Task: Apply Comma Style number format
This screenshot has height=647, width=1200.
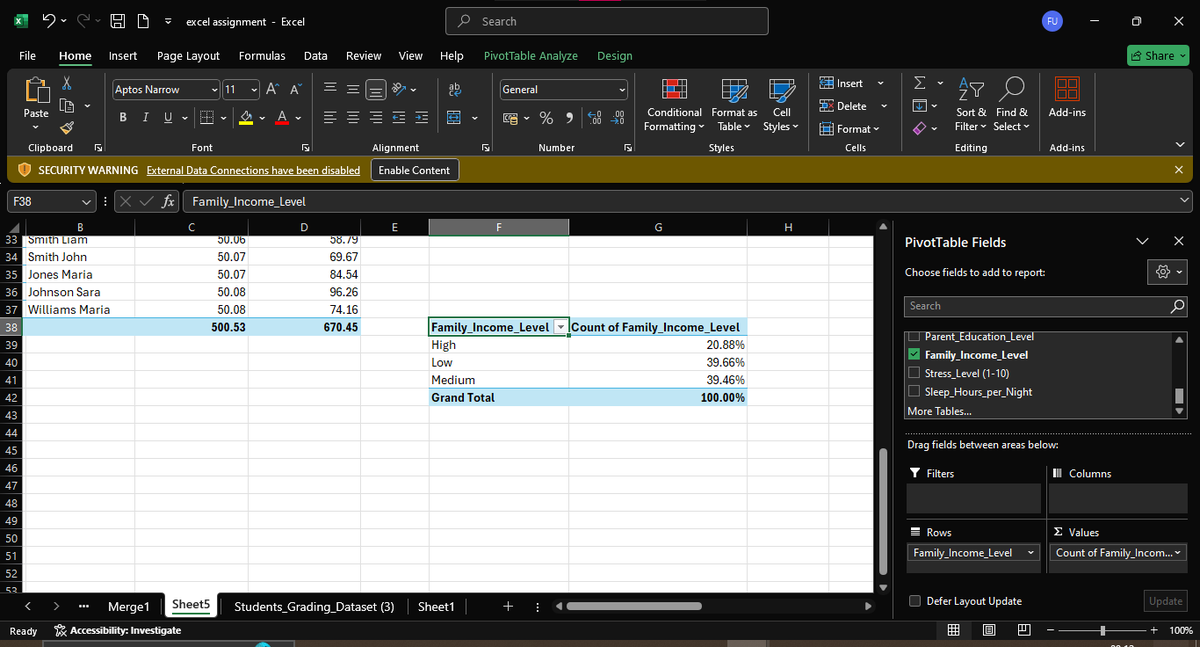Action: pyautogui.click(x=567, y=118)
